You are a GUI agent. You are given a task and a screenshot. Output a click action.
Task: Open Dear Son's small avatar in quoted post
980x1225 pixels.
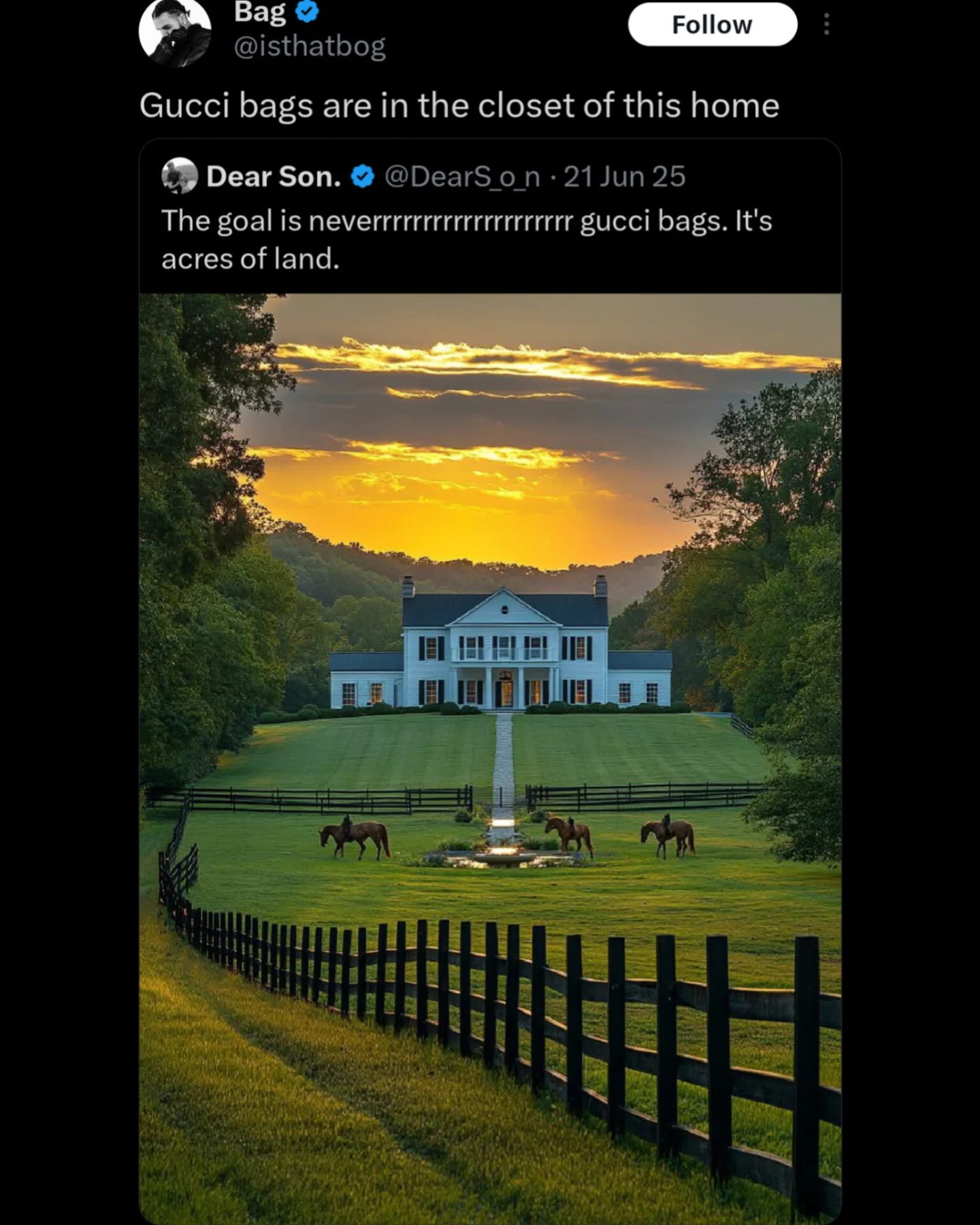(179, 176)
